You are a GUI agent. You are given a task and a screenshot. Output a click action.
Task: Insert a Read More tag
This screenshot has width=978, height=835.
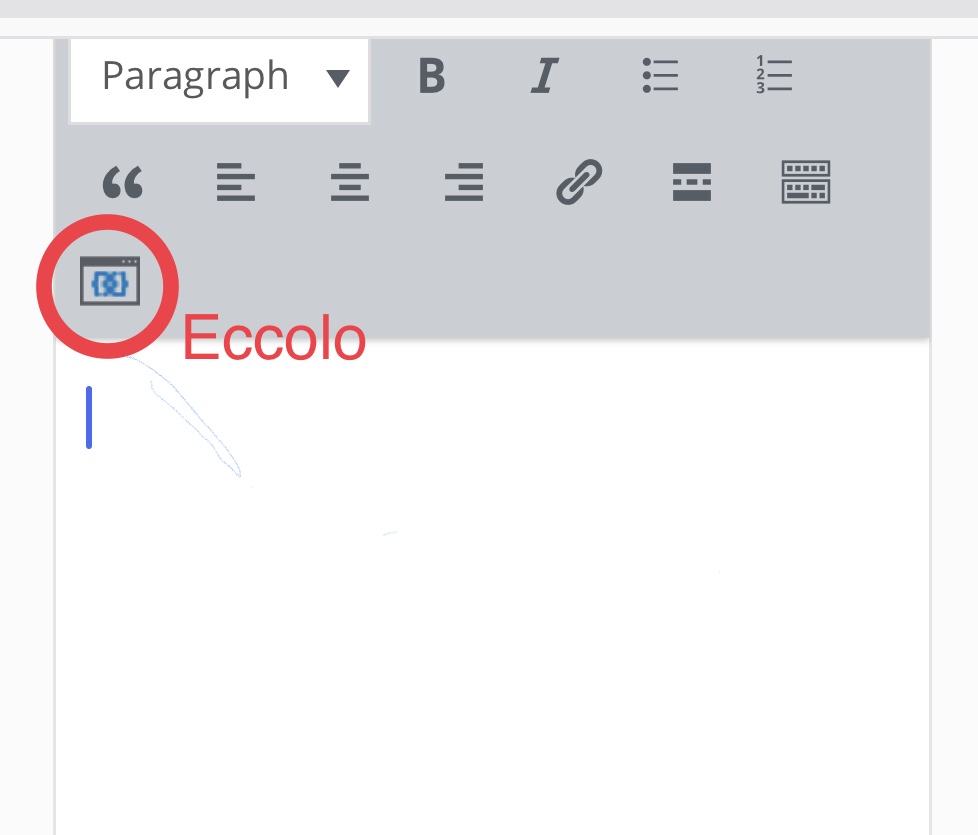pyautogui.click(x=692, y=182)
